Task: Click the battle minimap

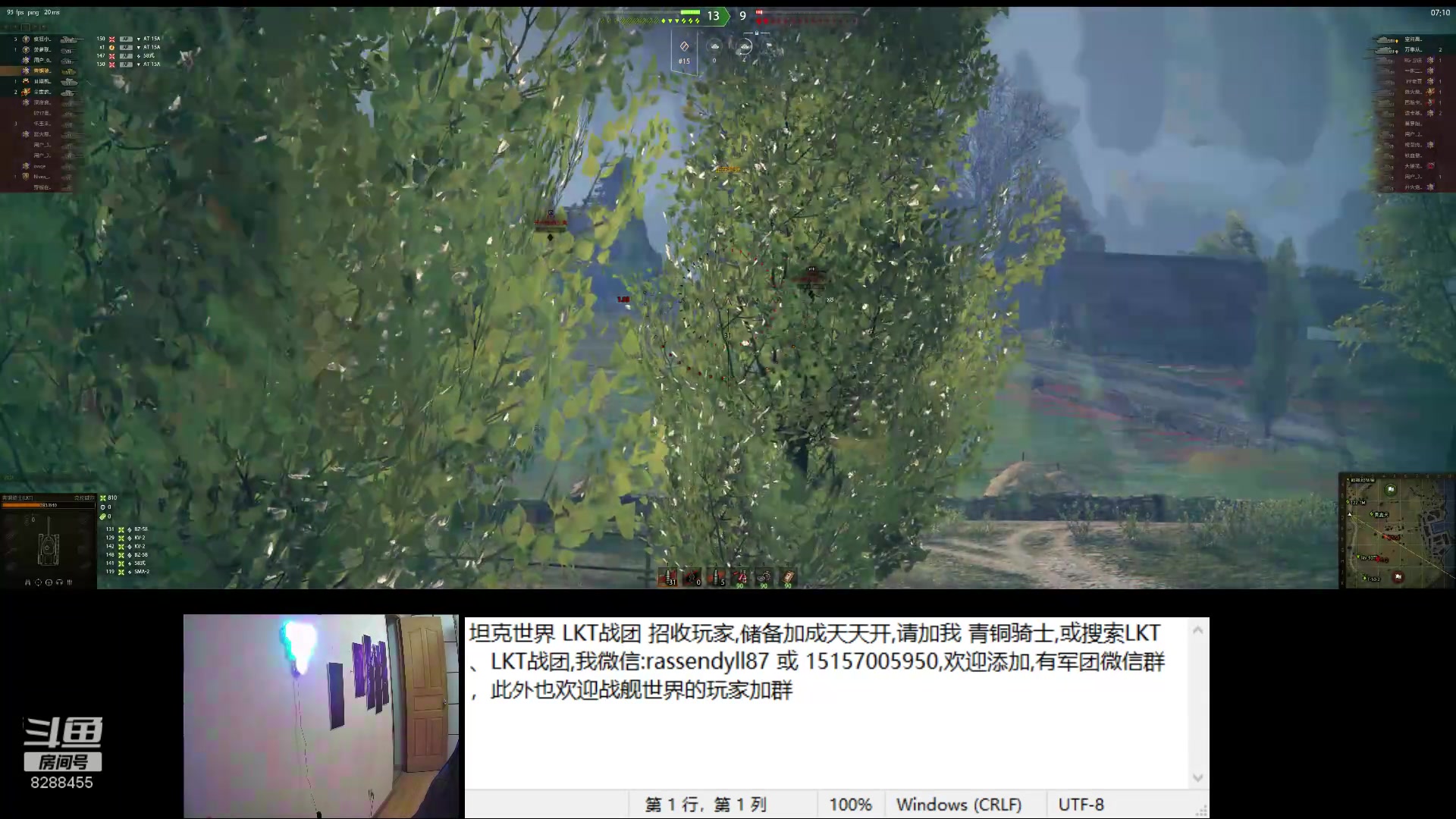Action: click(x=1397, y=530)
